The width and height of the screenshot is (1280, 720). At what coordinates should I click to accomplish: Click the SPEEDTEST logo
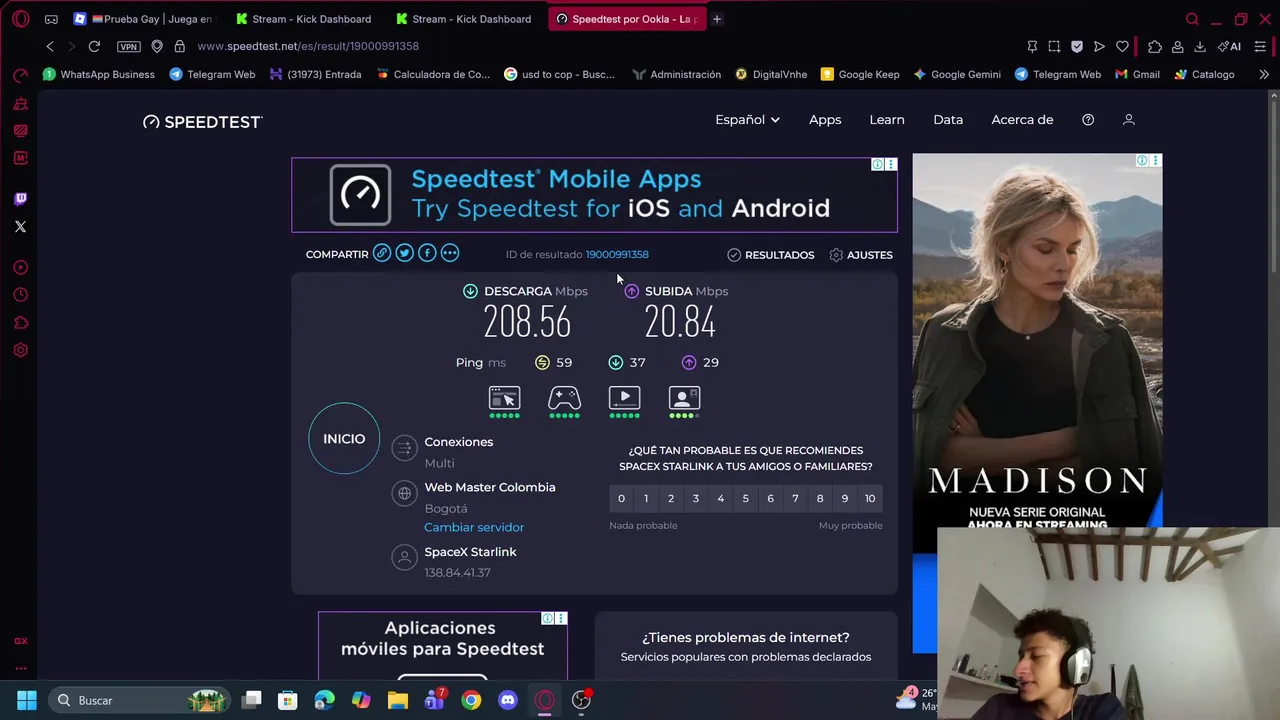point(202,121)
